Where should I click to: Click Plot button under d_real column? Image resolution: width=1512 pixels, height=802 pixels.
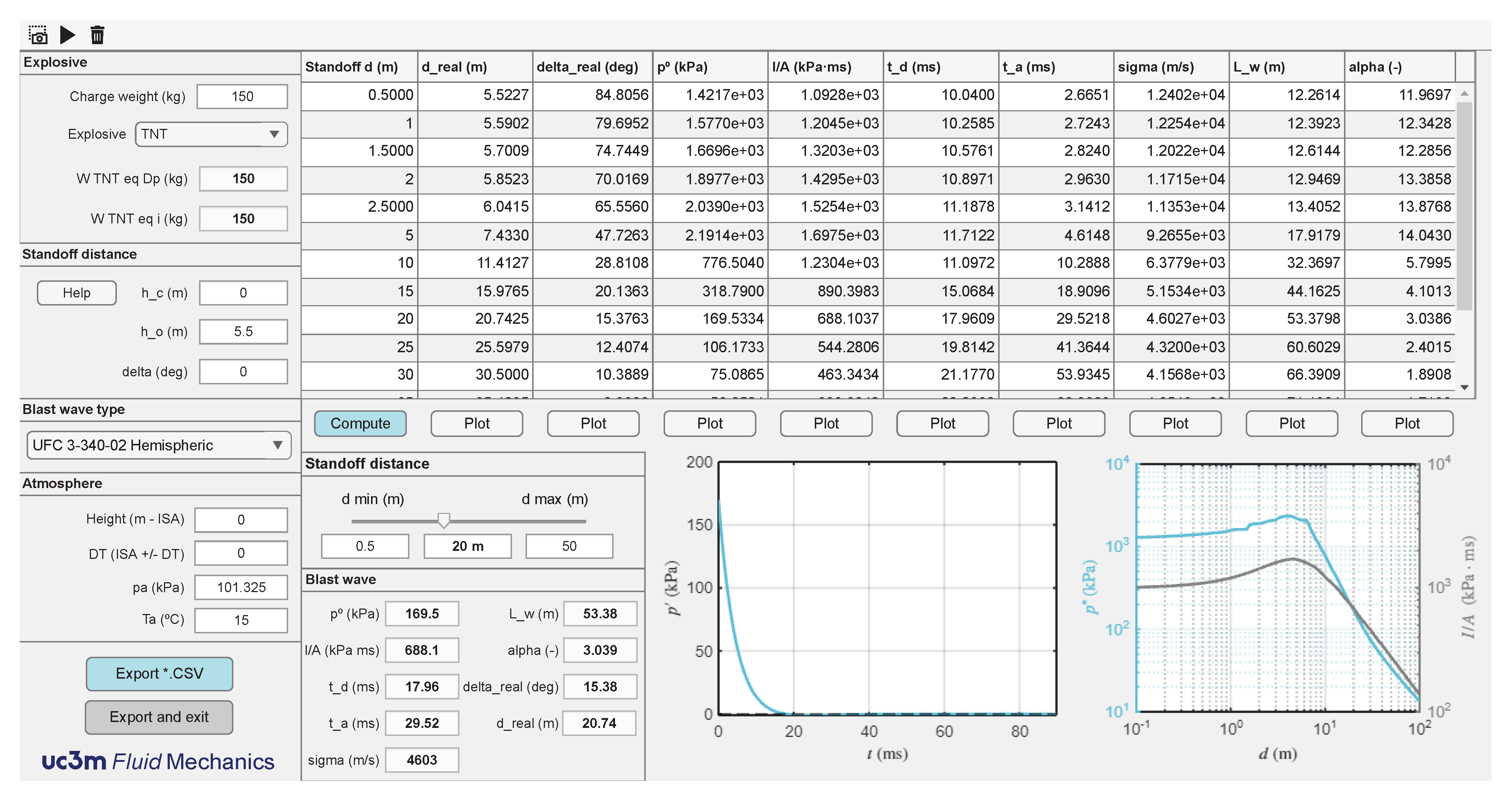coord(476,423)
